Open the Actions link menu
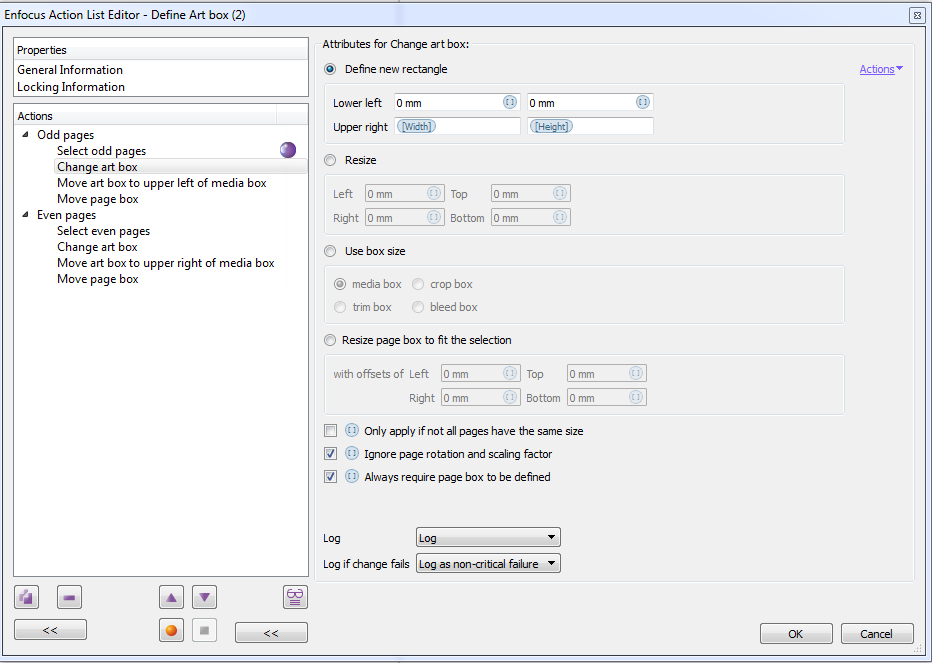The height and width of the screenshot is (663, 932). click(x=881, y=69)
